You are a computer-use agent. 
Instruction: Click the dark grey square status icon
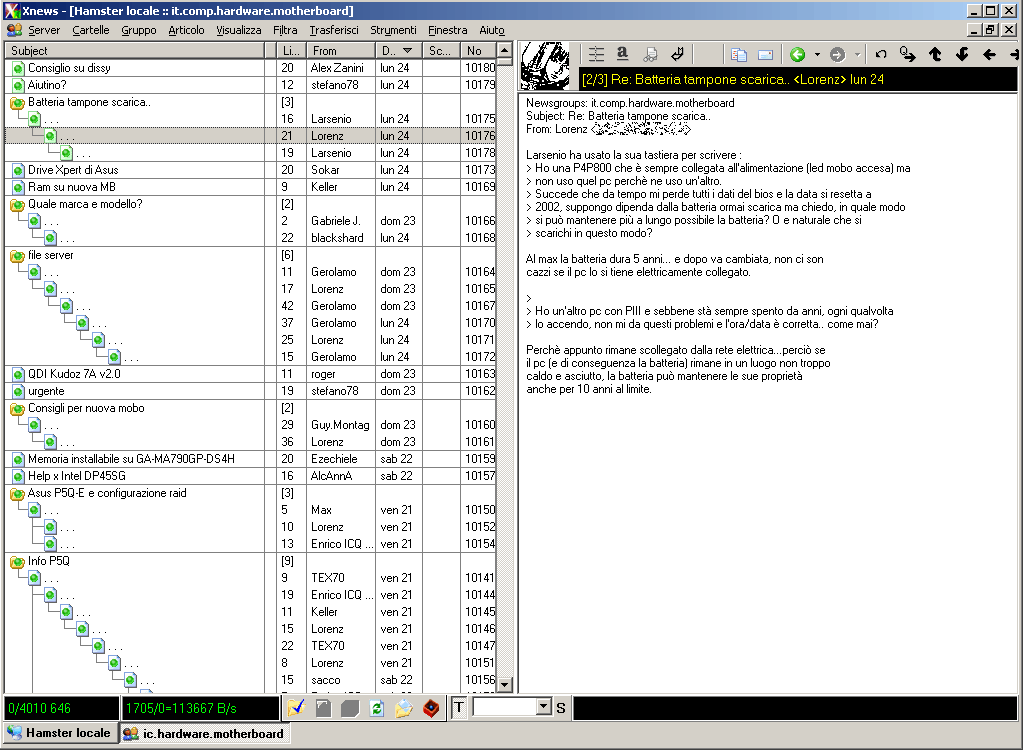point(350,708)
